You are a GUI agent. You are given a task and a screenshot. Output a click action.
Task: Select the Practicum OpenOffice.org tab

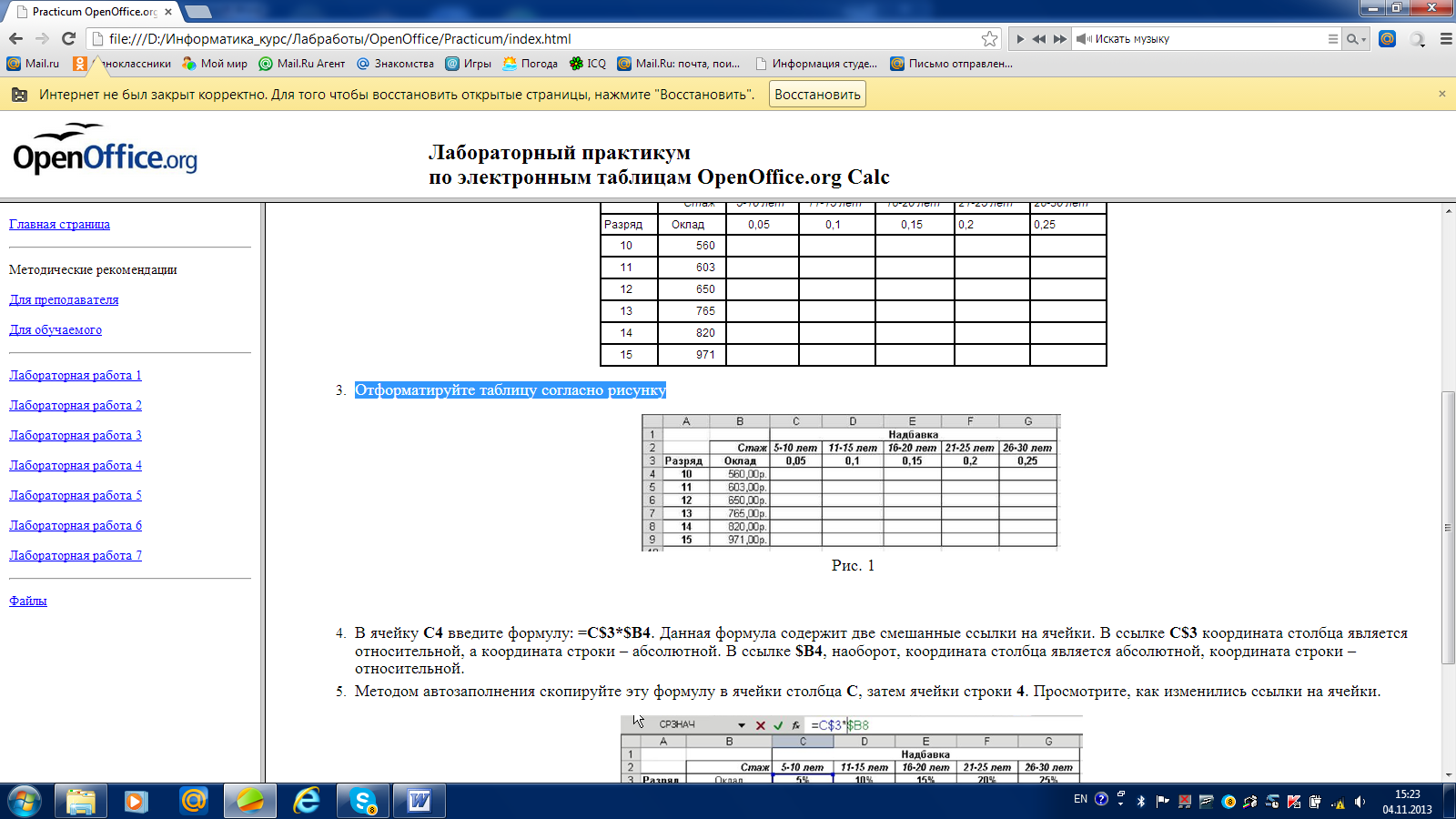click(x=91, y=12)
